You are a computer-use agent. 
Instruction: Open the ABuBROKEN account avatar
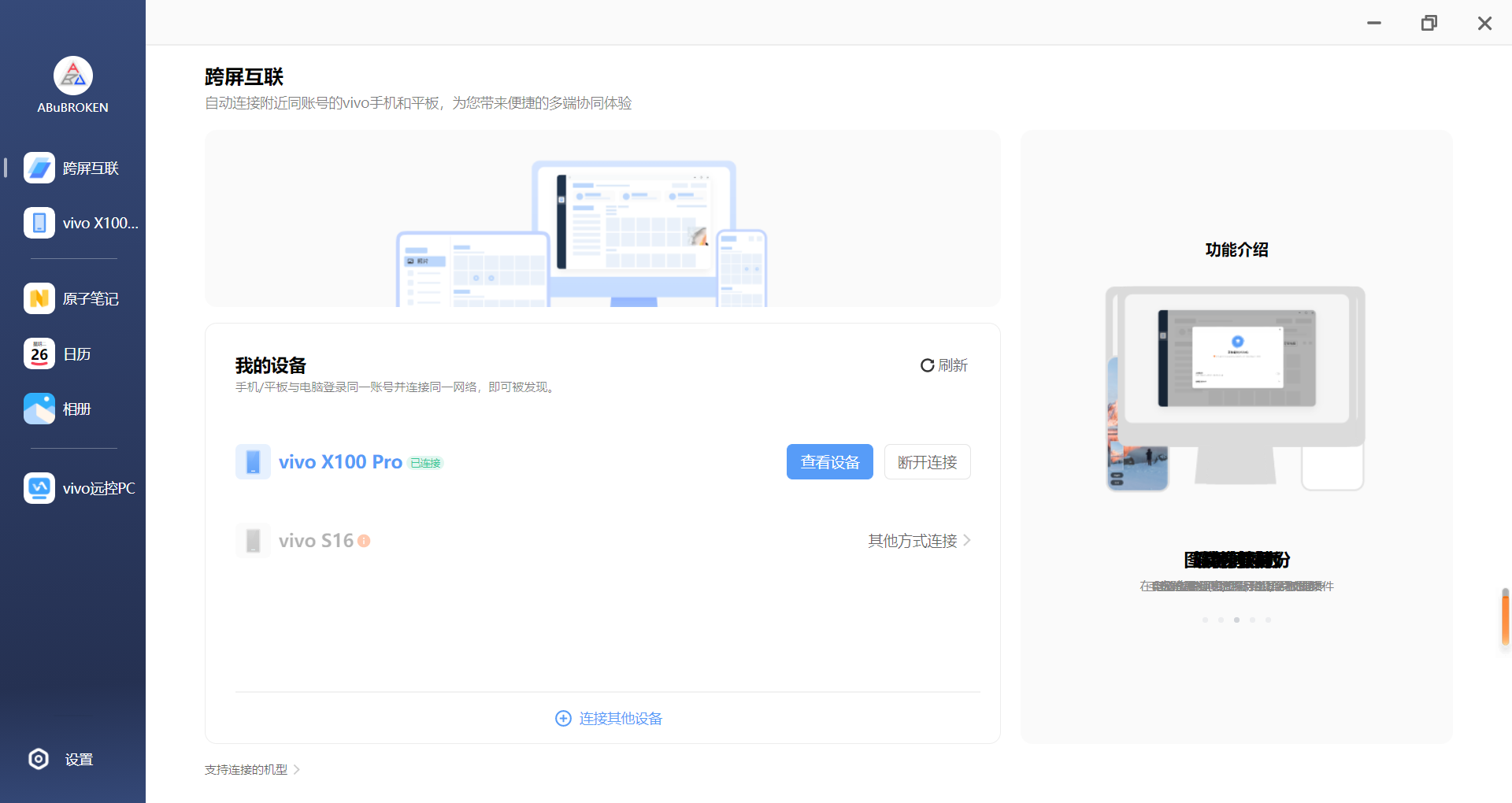73,76
